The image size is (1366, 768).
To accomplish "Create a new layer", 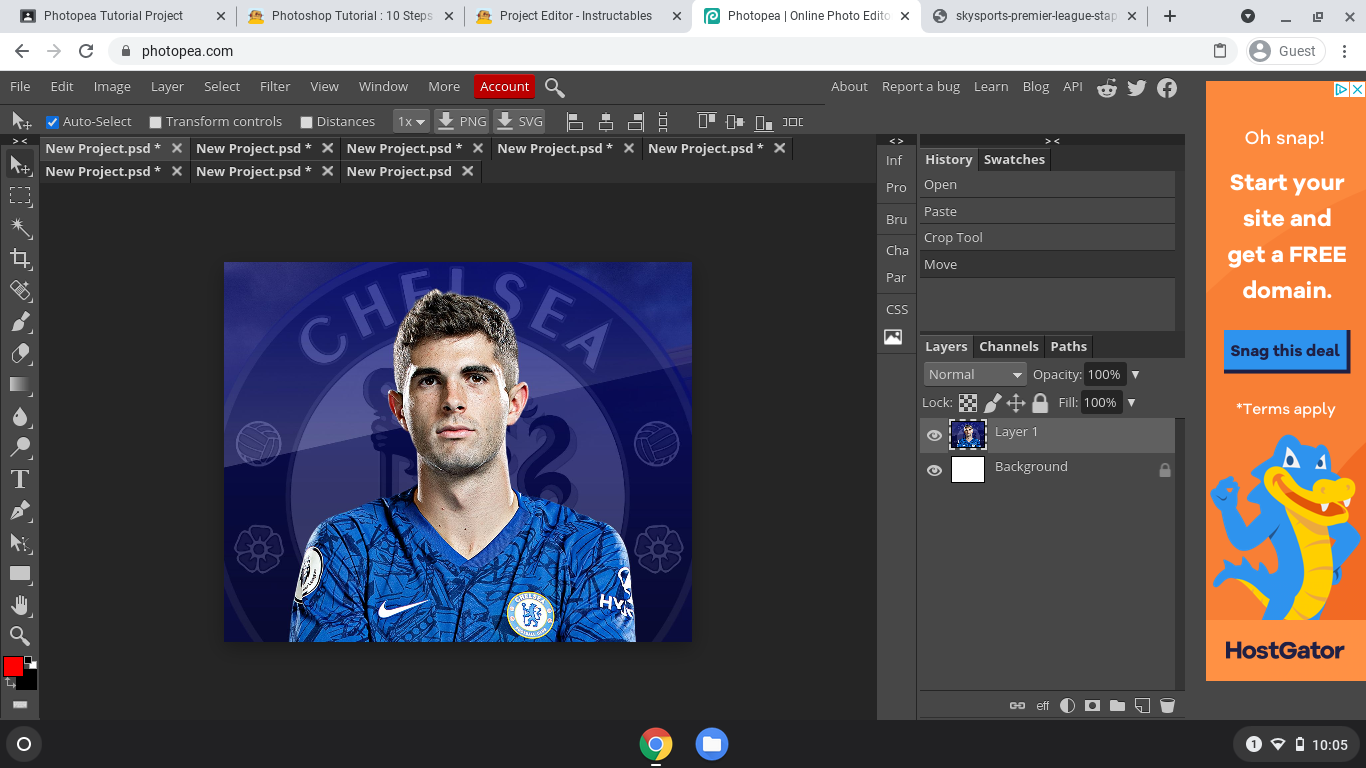I will pos(1142,705).
